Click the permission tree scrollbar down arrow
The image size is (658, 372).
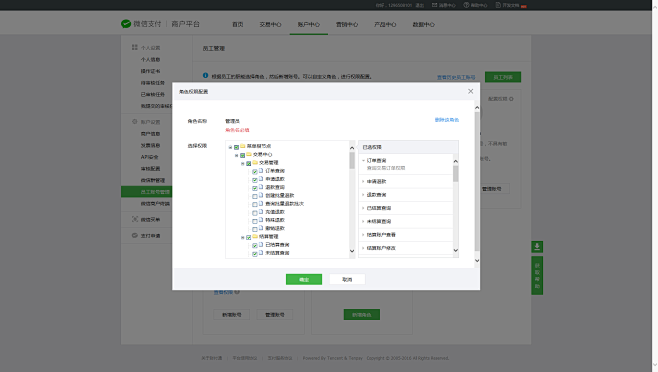point(352,251)
